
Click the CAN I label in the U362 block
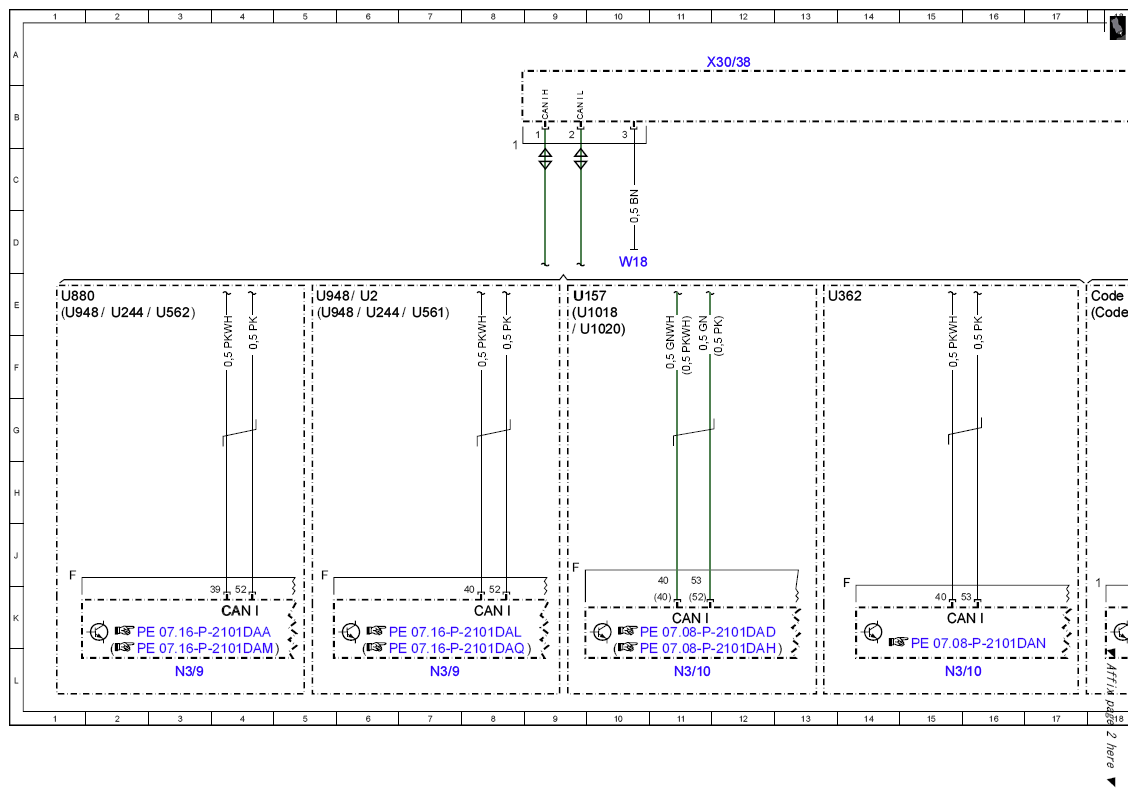pos(965,619)
